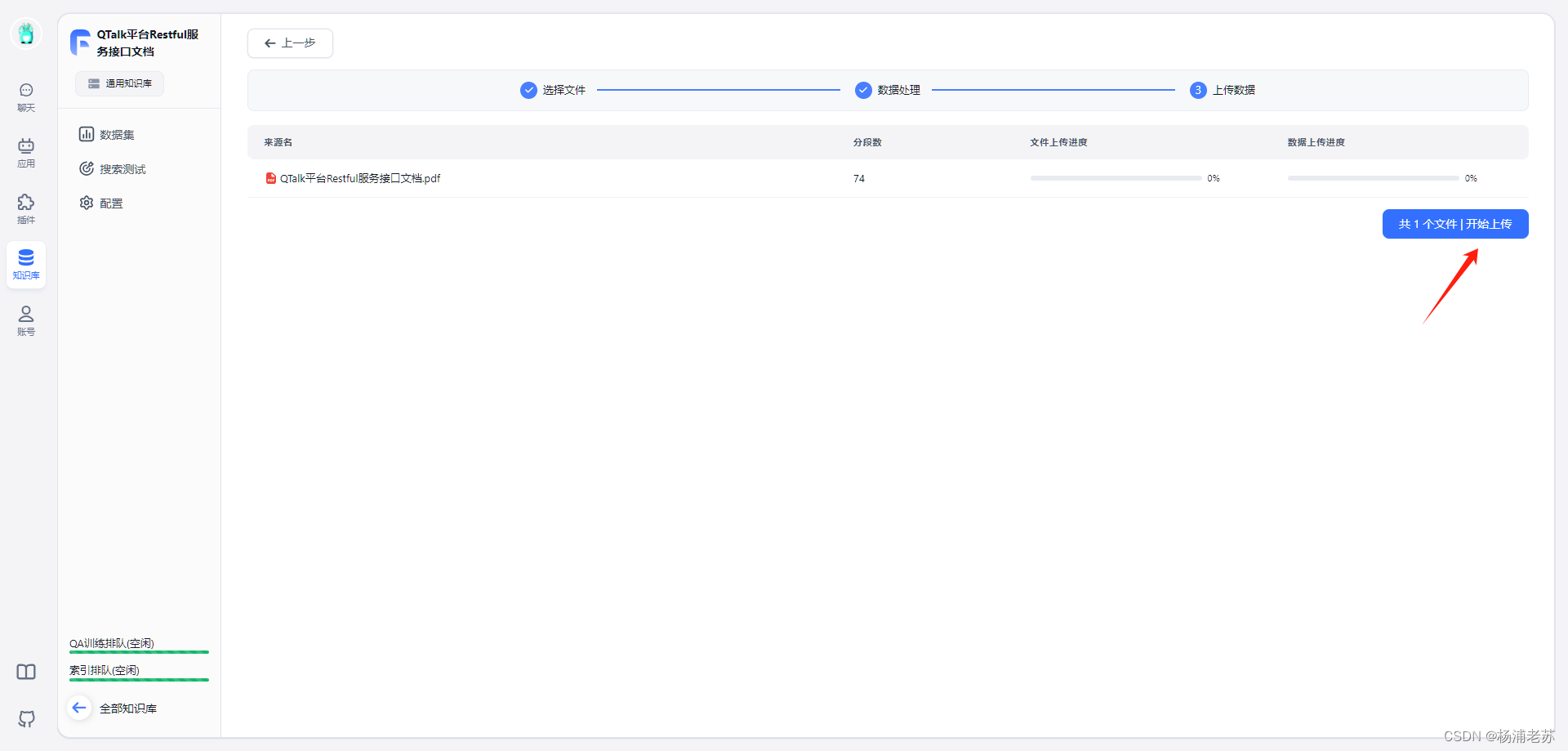The width and height of the screenshot is (1568, 751).
Task: Click the 通用知识库 tag
Action: (x=120, y=83)
